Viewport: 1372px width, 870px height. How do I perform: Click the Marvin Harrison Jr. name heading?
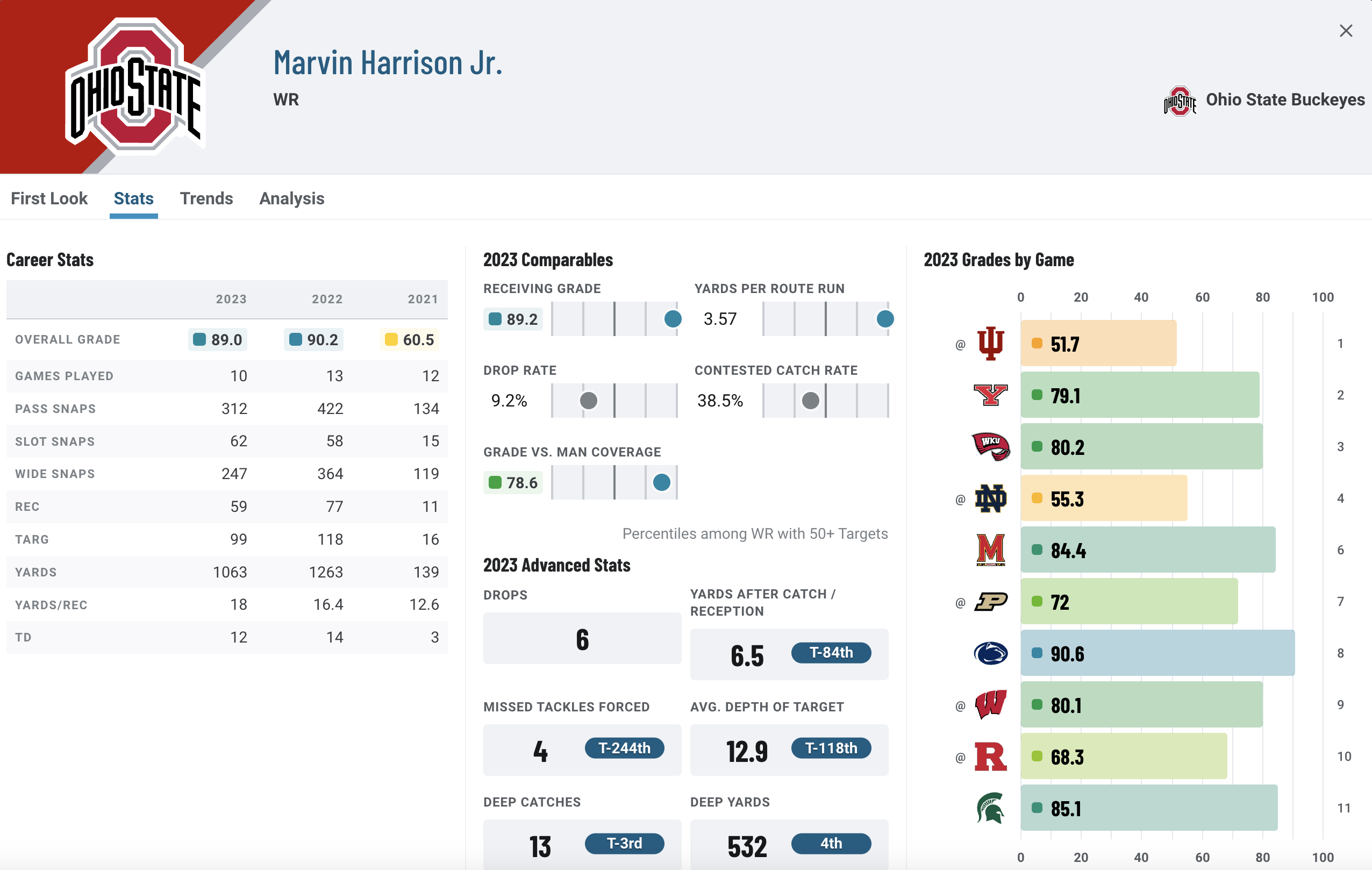[388, 63]
